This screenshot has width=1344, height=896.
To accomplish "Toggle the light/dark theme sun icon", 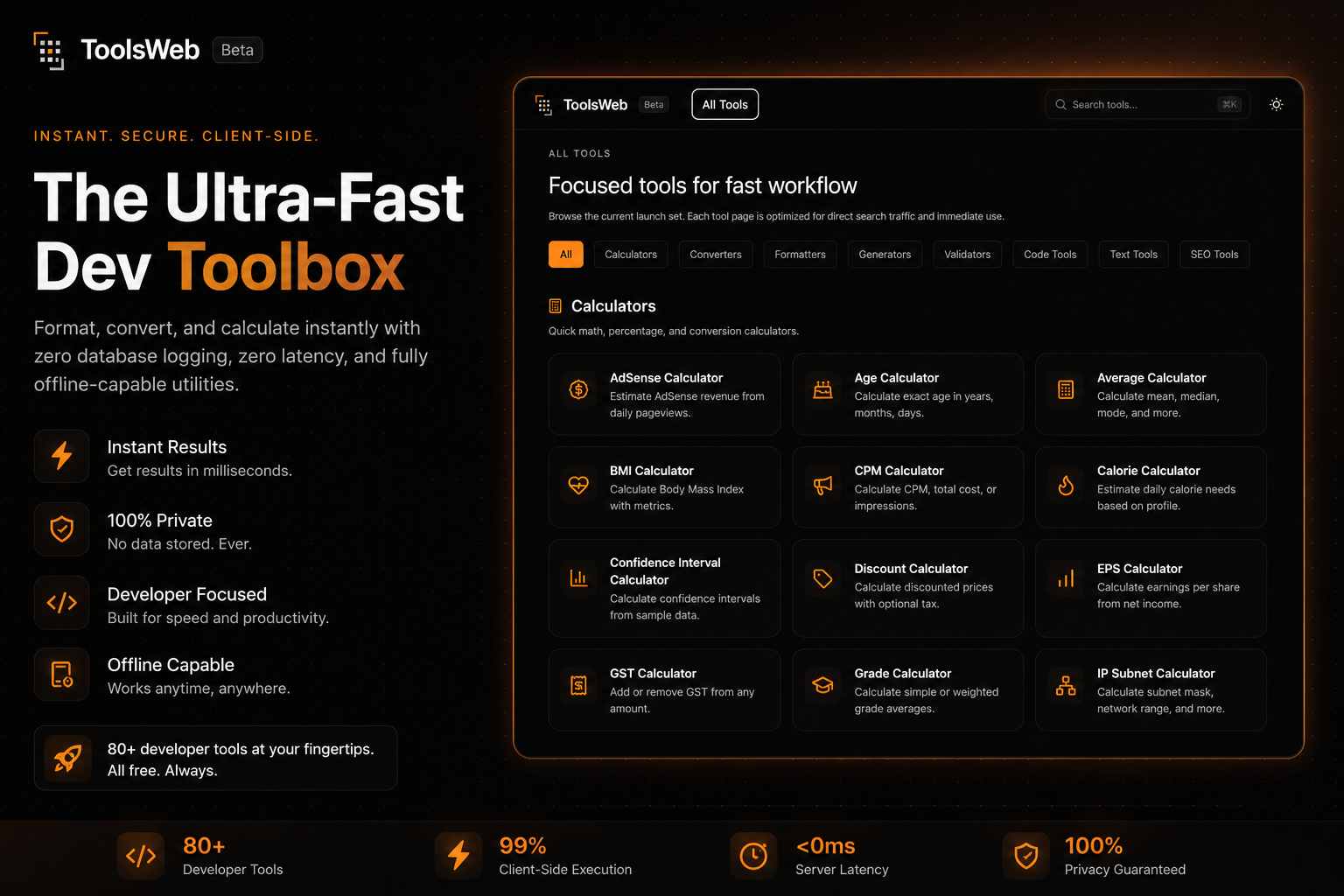I will 1277,105.
